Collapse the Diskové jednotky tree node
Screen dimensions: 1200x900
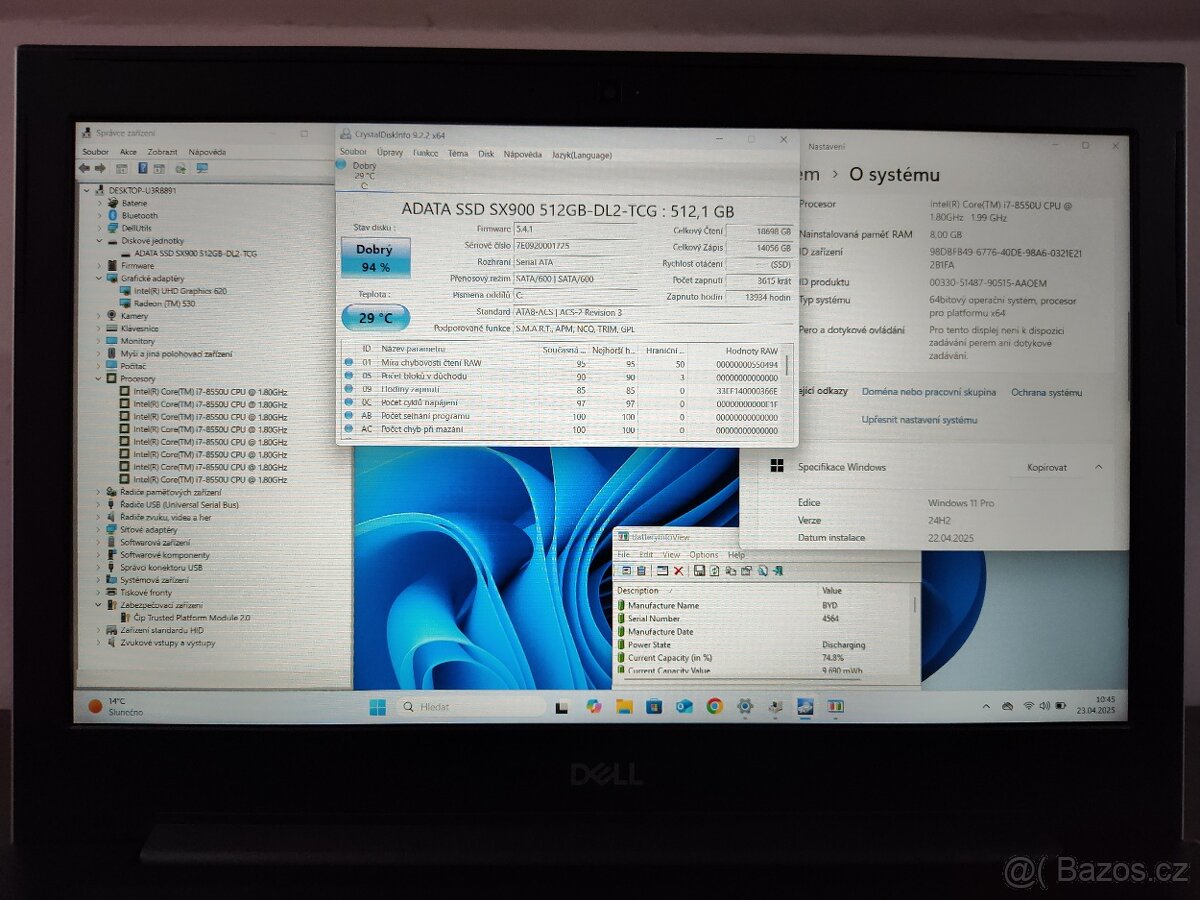coord(99,240)
